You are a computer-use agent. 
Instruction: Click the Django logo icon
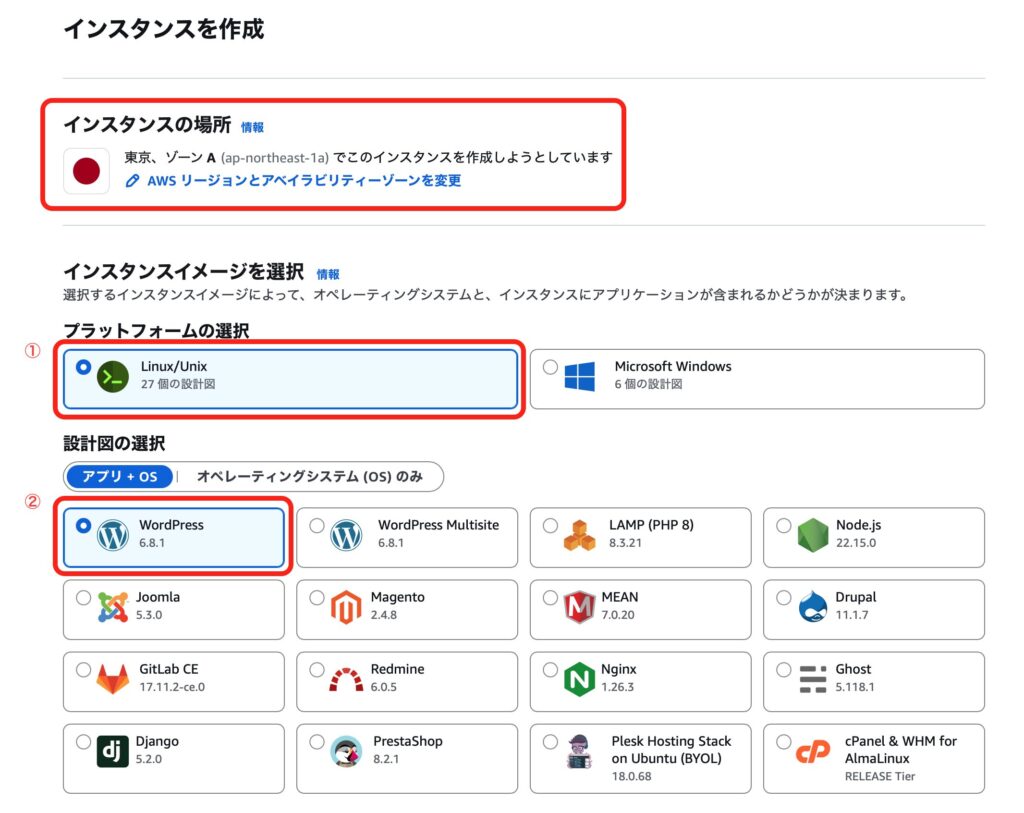[113, 751]
